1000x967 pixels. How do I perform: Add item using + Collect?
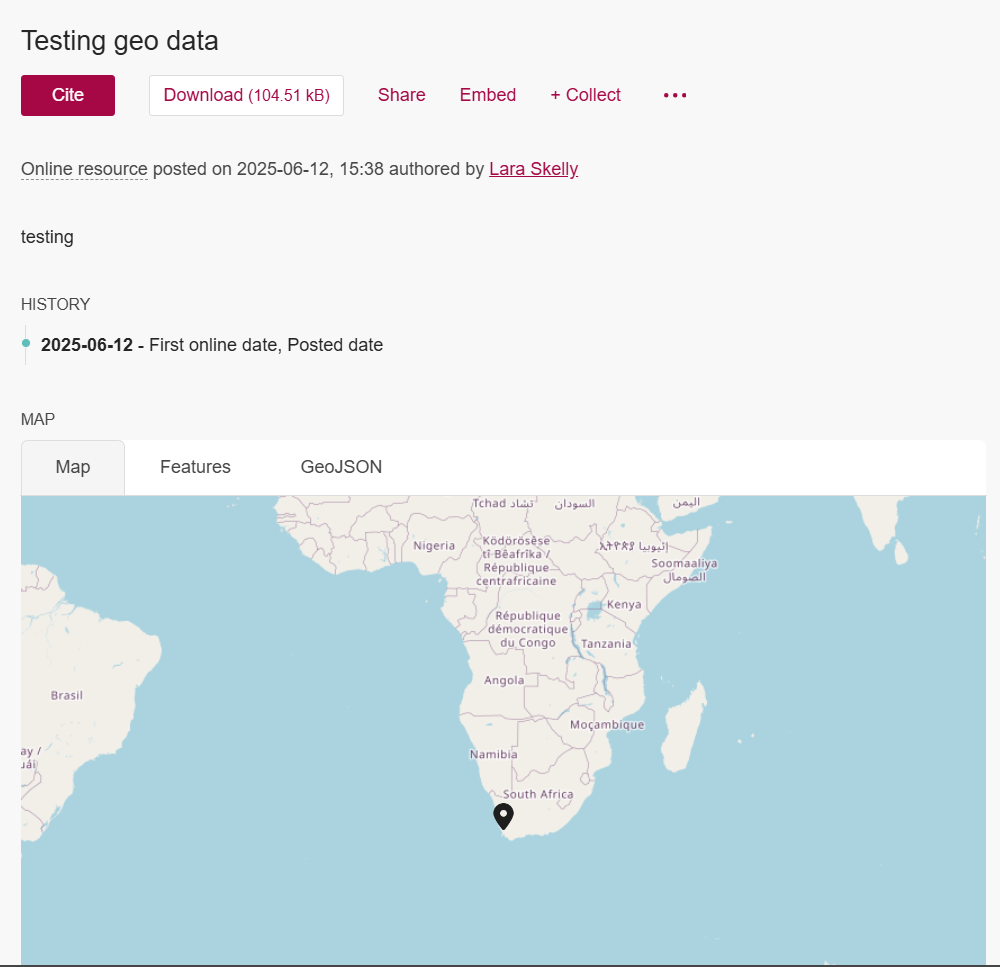[x=585, y=95]
